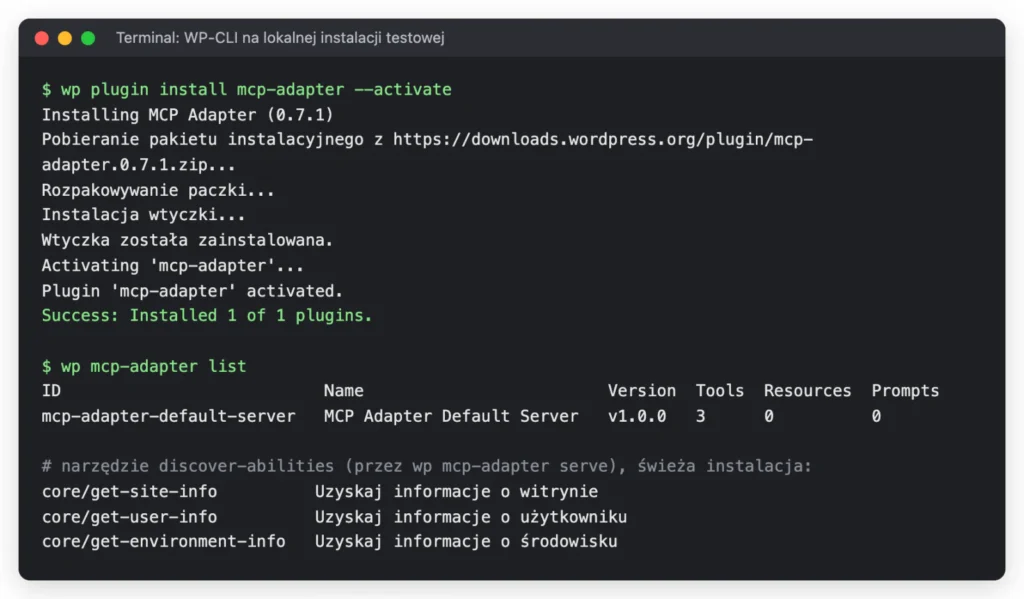Image resolution: width=1024 pixels, height=599 pixels.
Task: Click the 'core/get-site-info' ability name
Action: pos(129,491)
